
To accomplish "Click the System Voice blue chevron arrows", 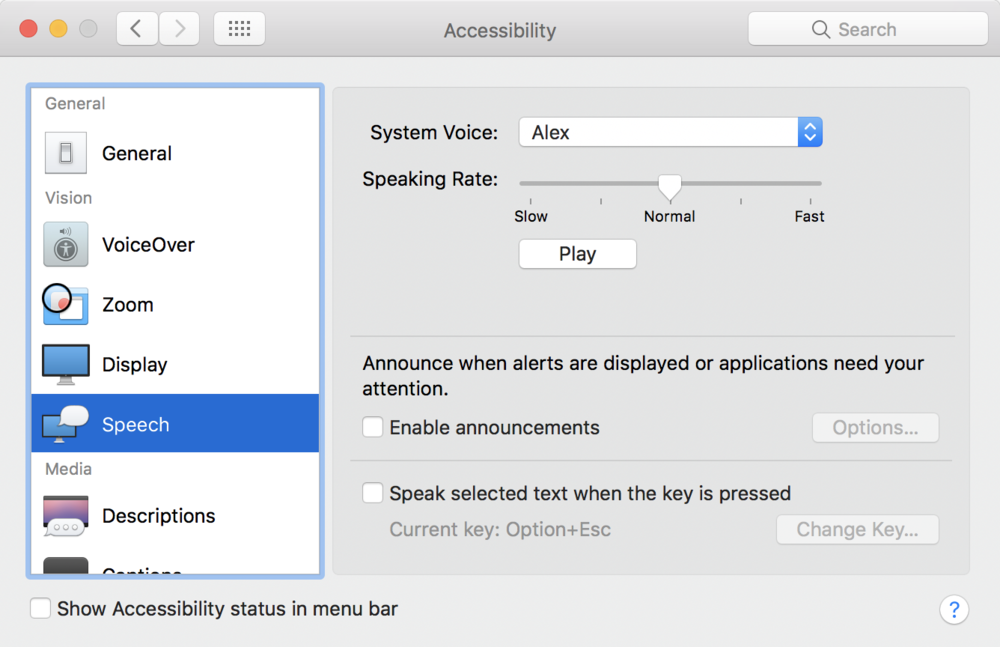I will tap(810, 132).
